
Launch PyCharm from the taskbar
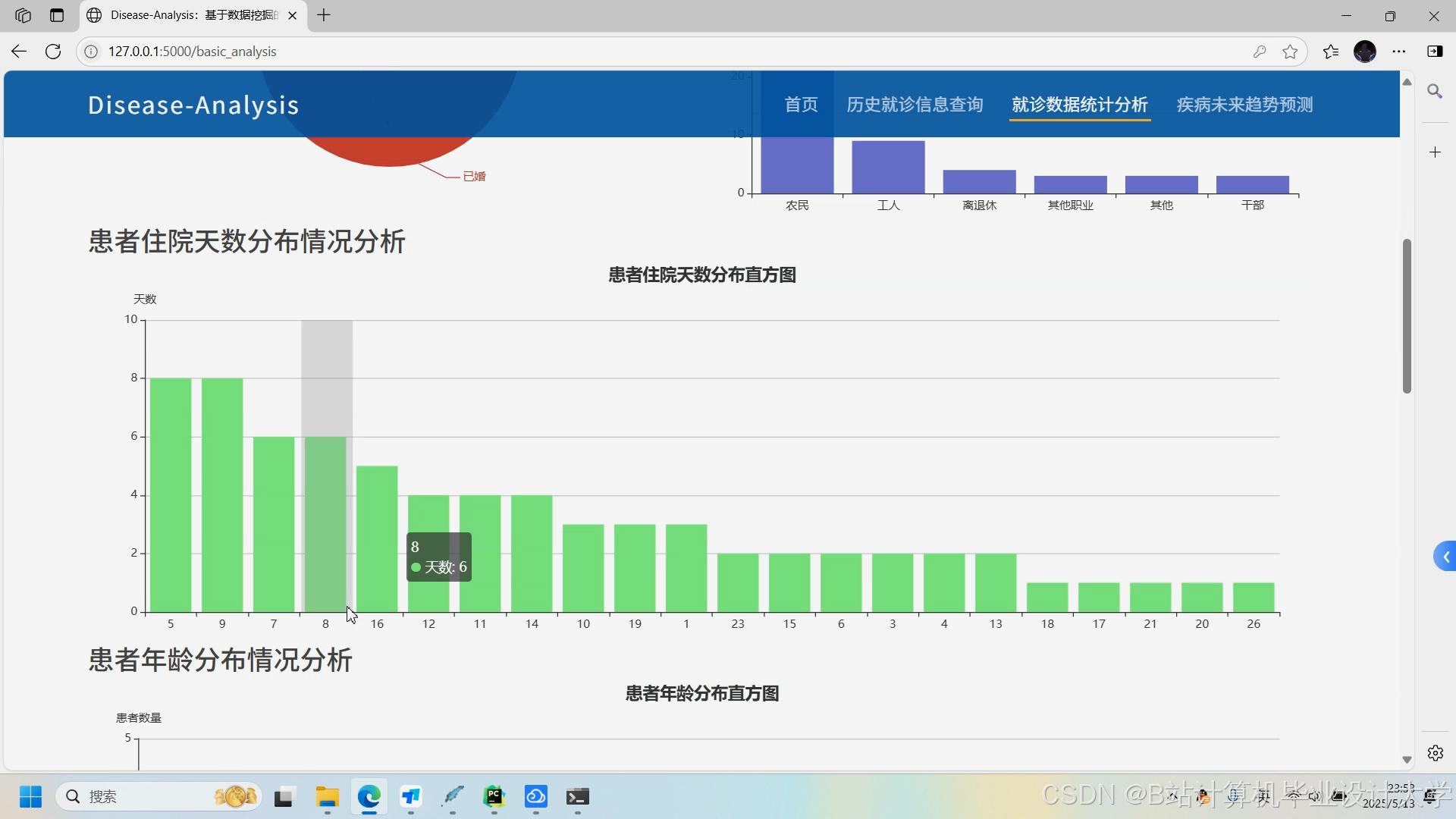[x=494, y=797]
